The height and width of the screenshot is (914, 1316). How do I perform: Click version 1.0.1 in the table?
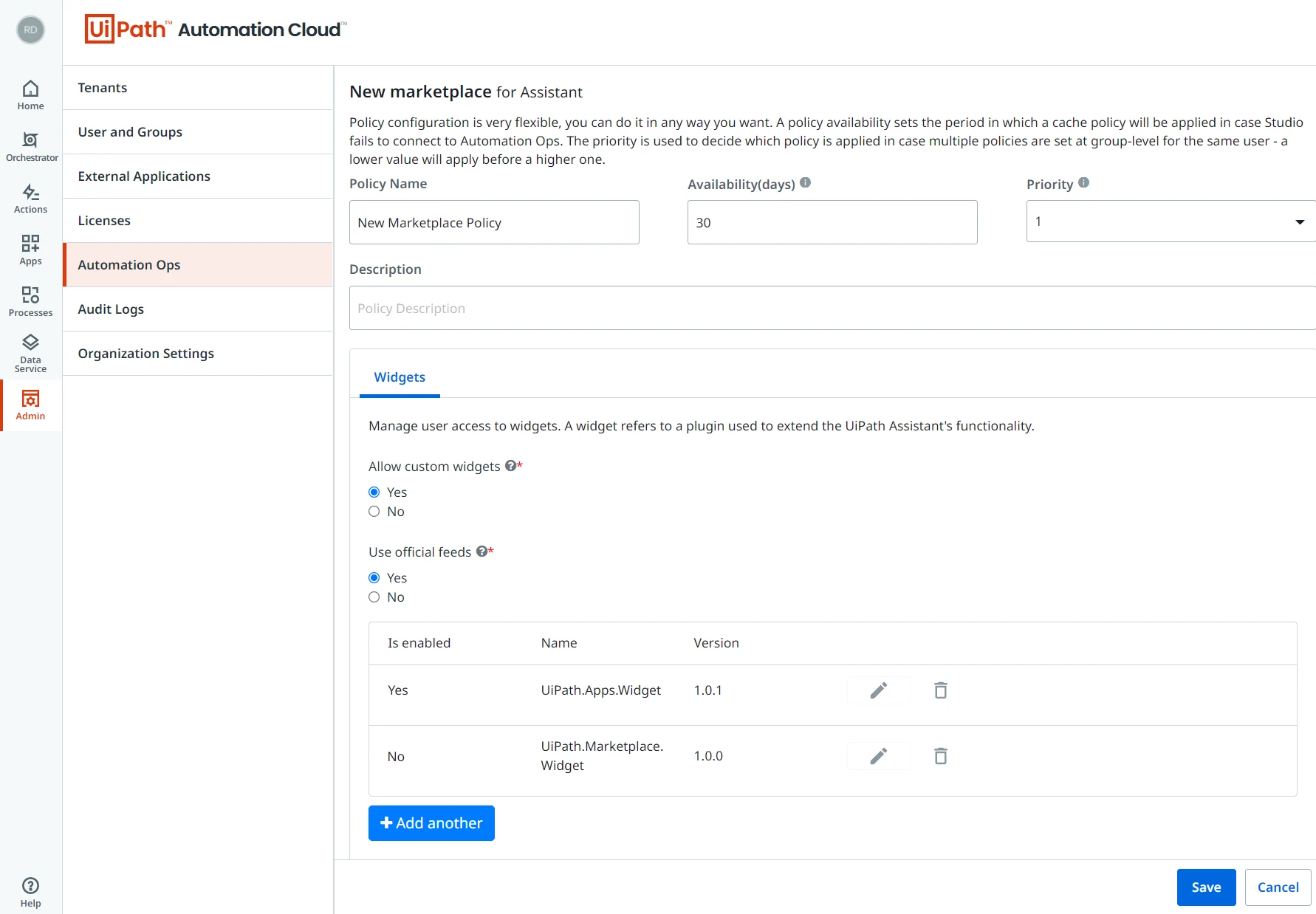coord(707,690)
